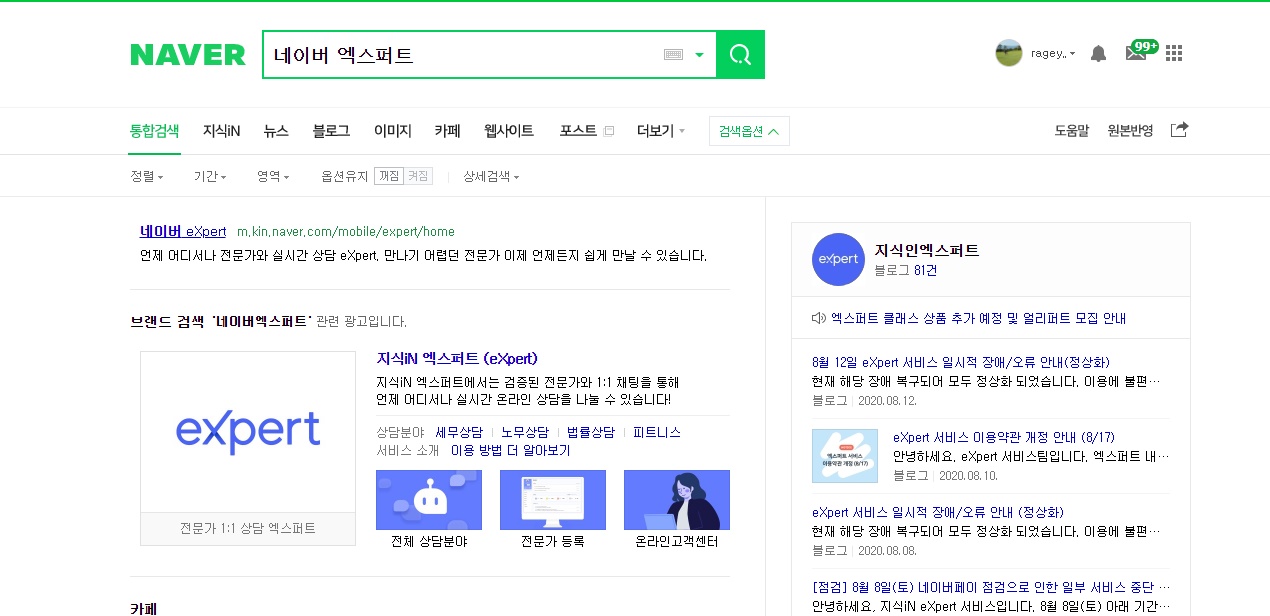Open 8월 12일 eXpert 서비스 장애 안내 post
Viewport: 1270px width, 616px height.
pyautogui.click(x=961, y=362)
